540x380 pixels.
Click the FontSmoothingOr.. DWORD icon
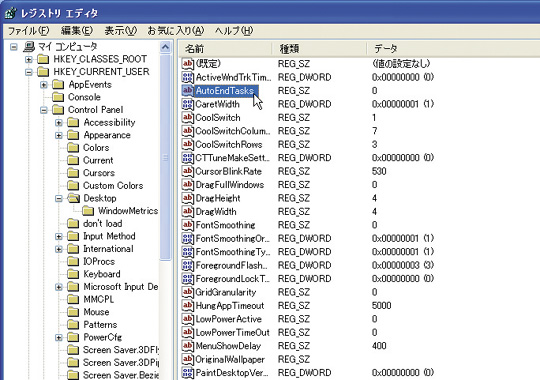(x=187, y=238)
